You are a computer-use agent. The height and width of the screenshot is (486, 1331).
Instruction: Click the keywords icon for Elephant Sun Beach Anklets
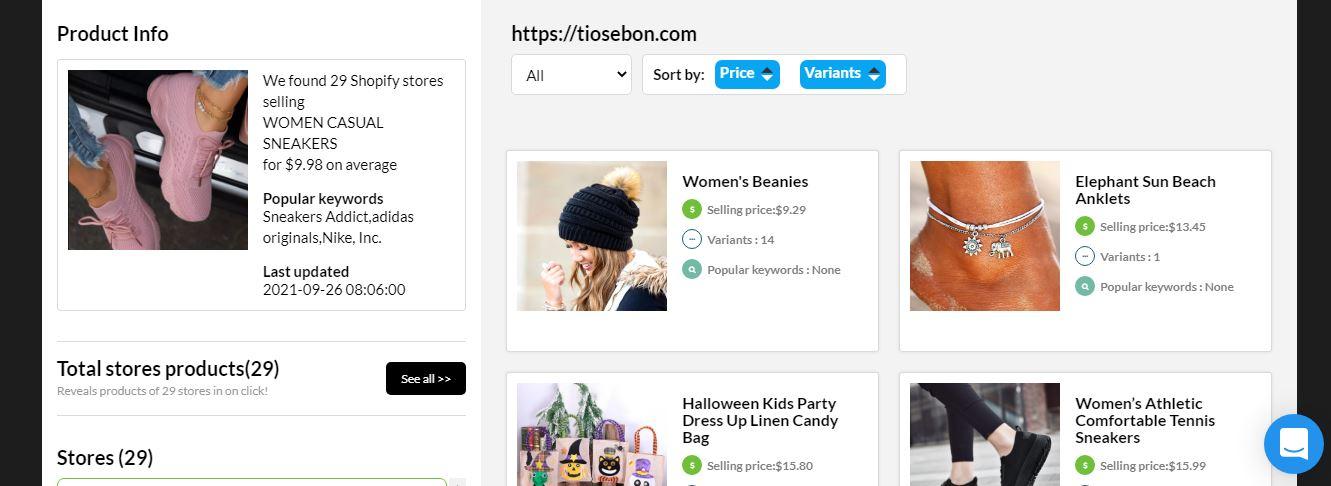pyautogui.click(x=1085, y=286)
